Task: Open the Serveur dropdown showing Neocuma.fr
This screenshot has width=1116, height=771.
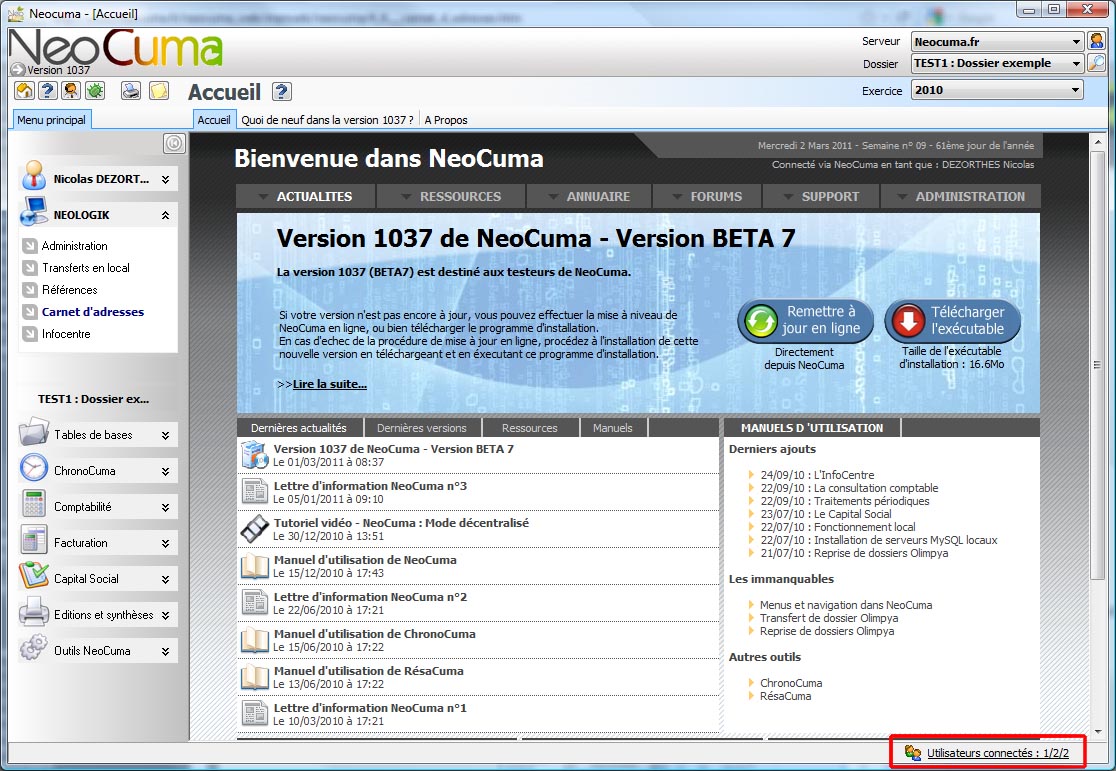Action: (997, 41)
